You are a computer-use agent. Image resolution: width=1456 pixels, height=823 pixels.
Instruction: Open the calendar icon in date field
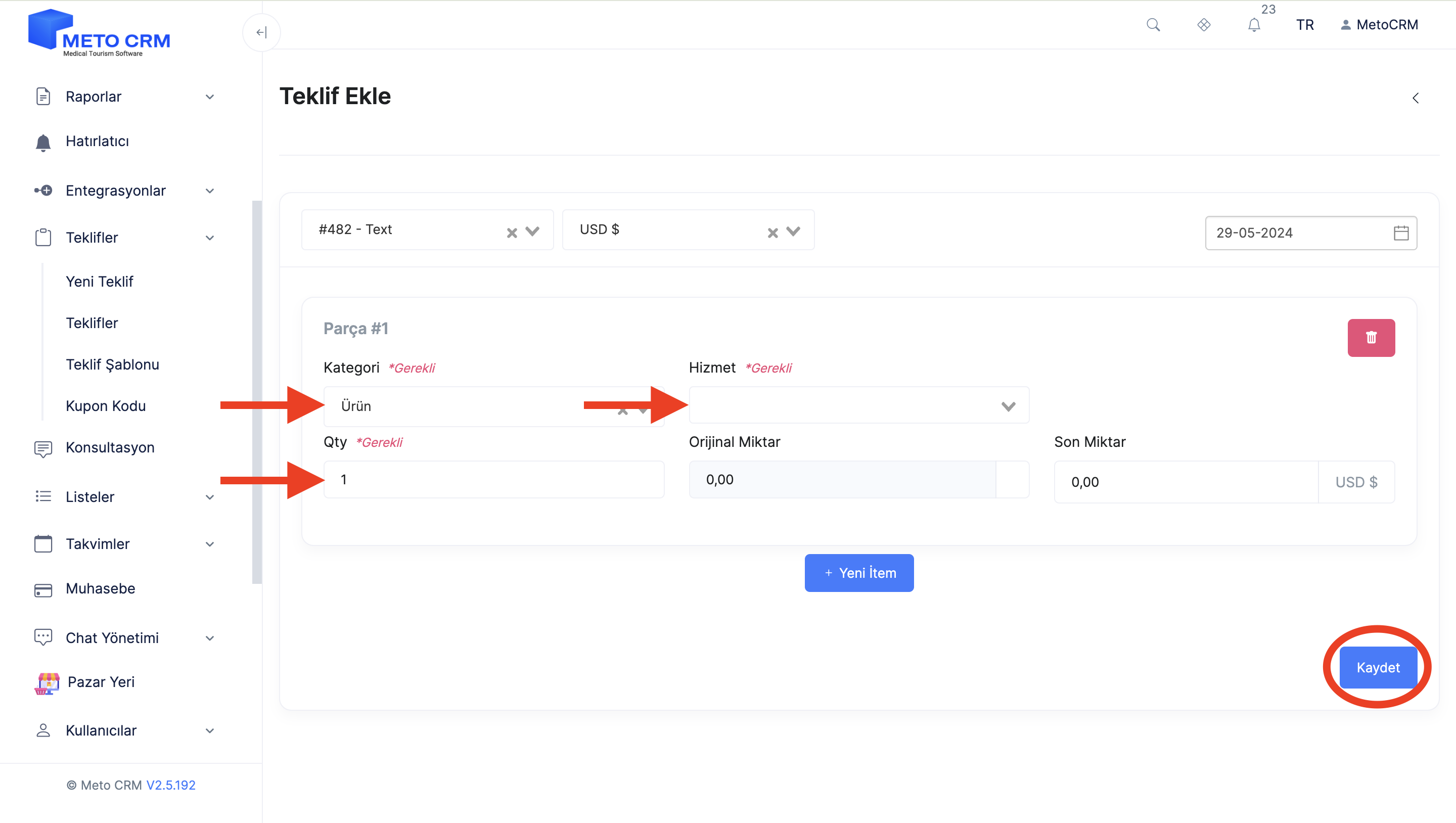click(x=1400, y=233)
